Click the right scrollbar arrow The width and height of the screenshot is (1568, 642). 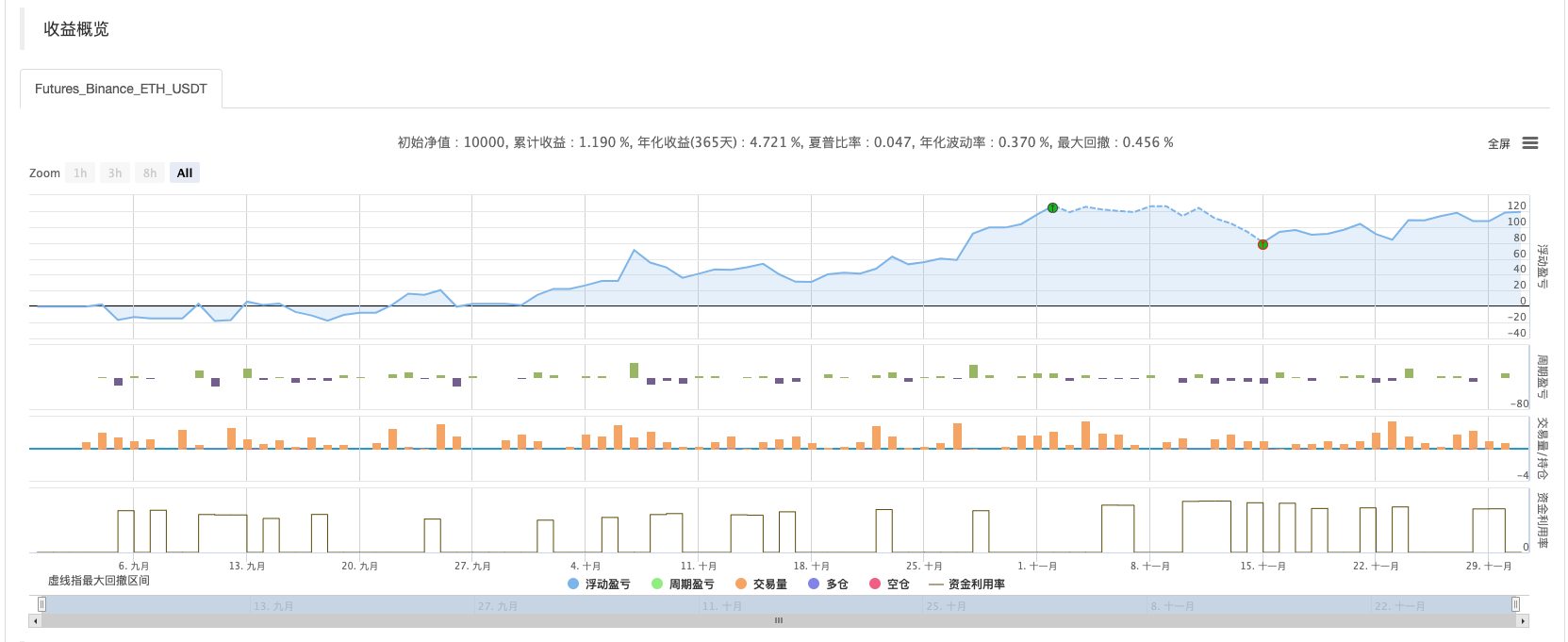(x=1522, y=621)
